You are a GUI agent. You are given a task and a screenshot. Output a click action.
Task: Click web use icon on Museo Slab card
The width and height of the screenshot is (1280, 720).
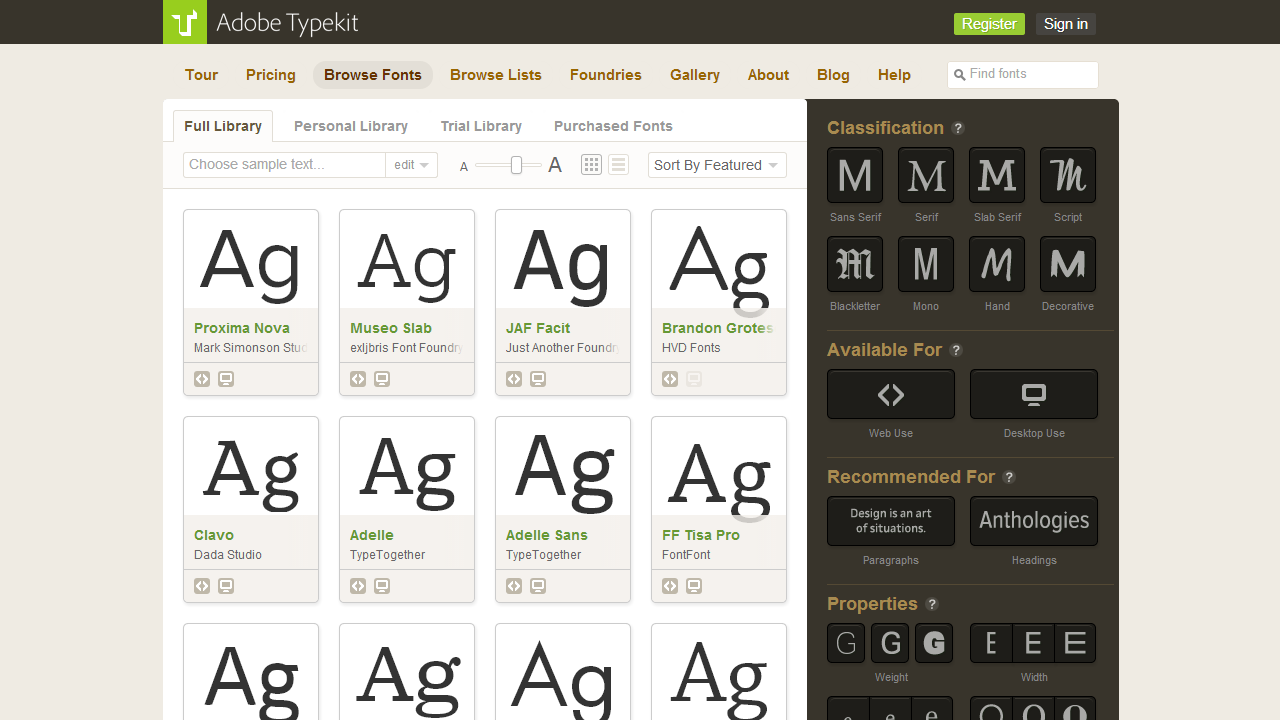pyautogui.click(x=358, y=379)
